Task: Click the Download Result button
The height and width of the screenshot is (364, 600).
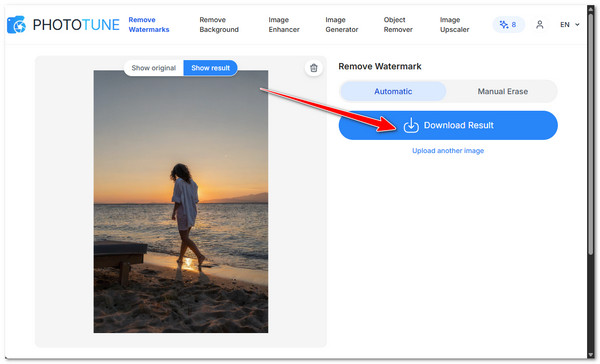Action: (x=448, y=125)
